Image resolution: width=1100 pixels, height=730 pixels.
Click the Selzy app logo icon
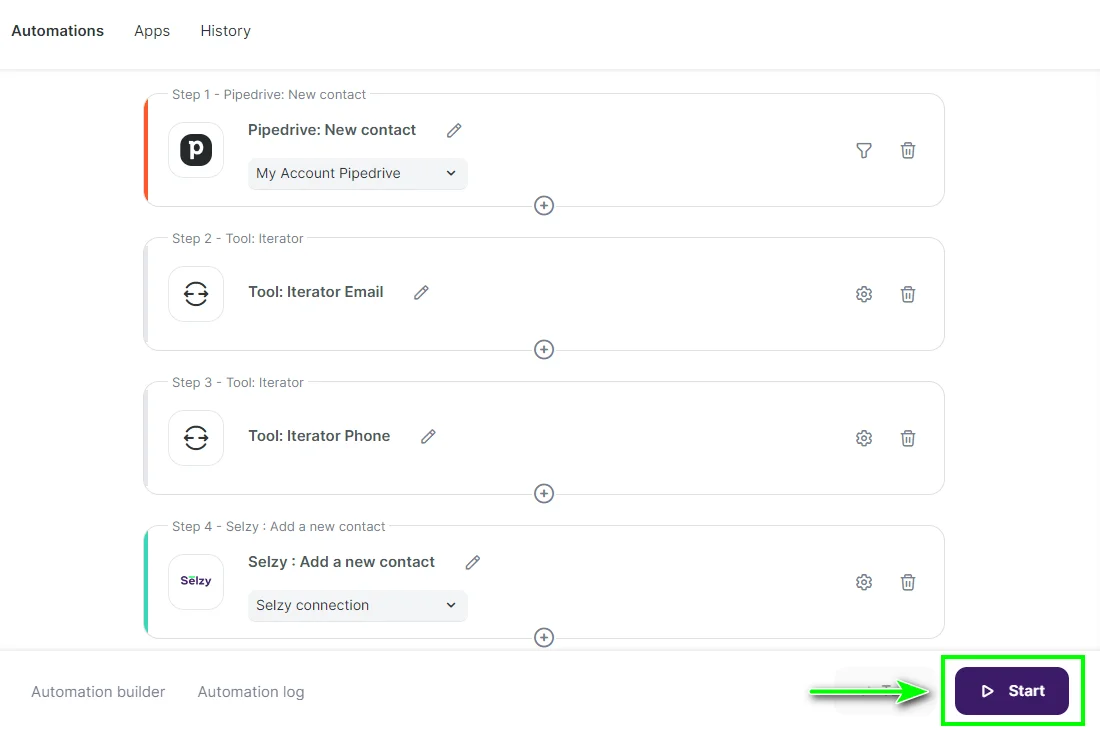pos(196,581)
